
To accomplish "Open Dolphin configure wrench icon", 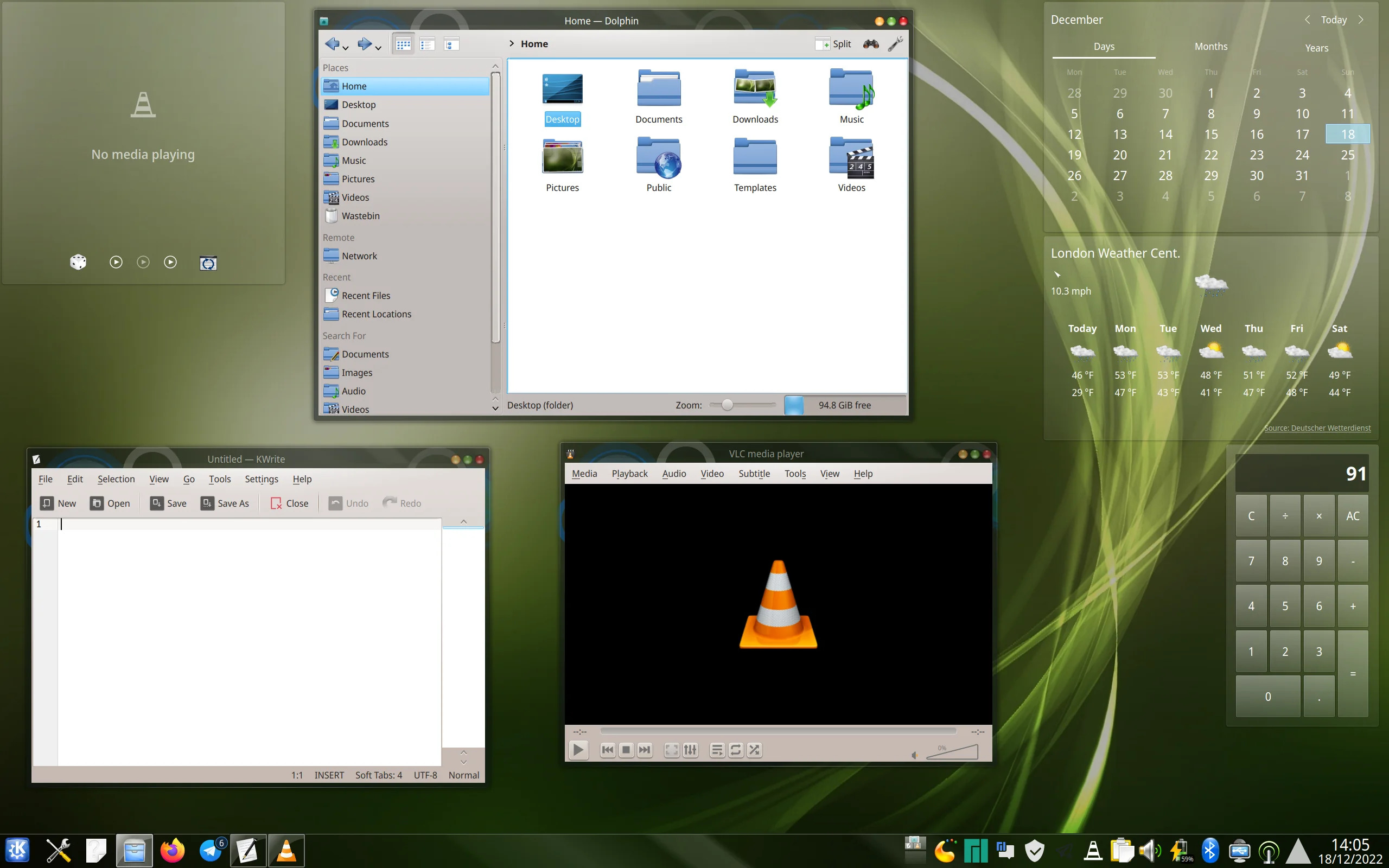I will click(x=895, y=43).
